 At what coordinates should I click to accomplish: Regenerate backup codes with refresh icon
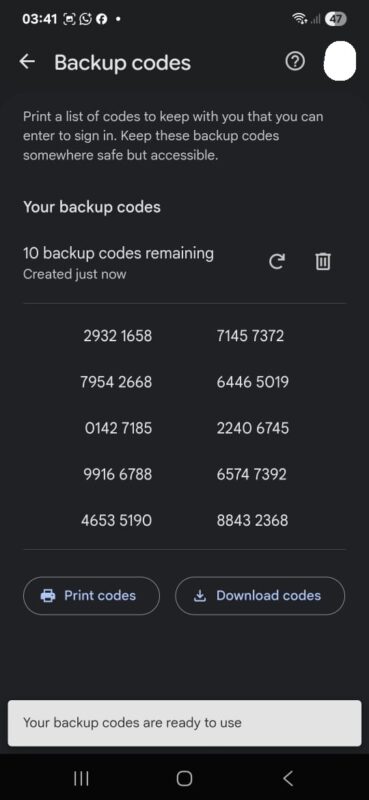[277, 262]
